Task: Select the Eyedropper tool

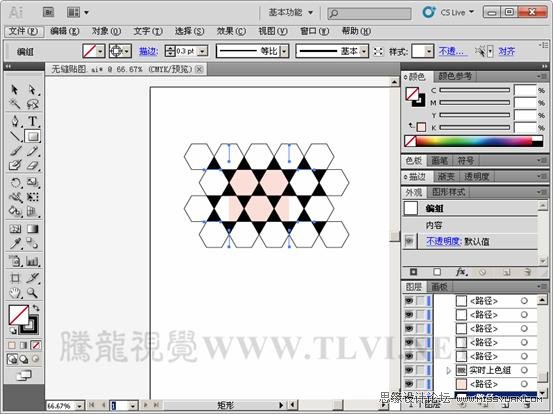Action: click(x=14, y=243)
